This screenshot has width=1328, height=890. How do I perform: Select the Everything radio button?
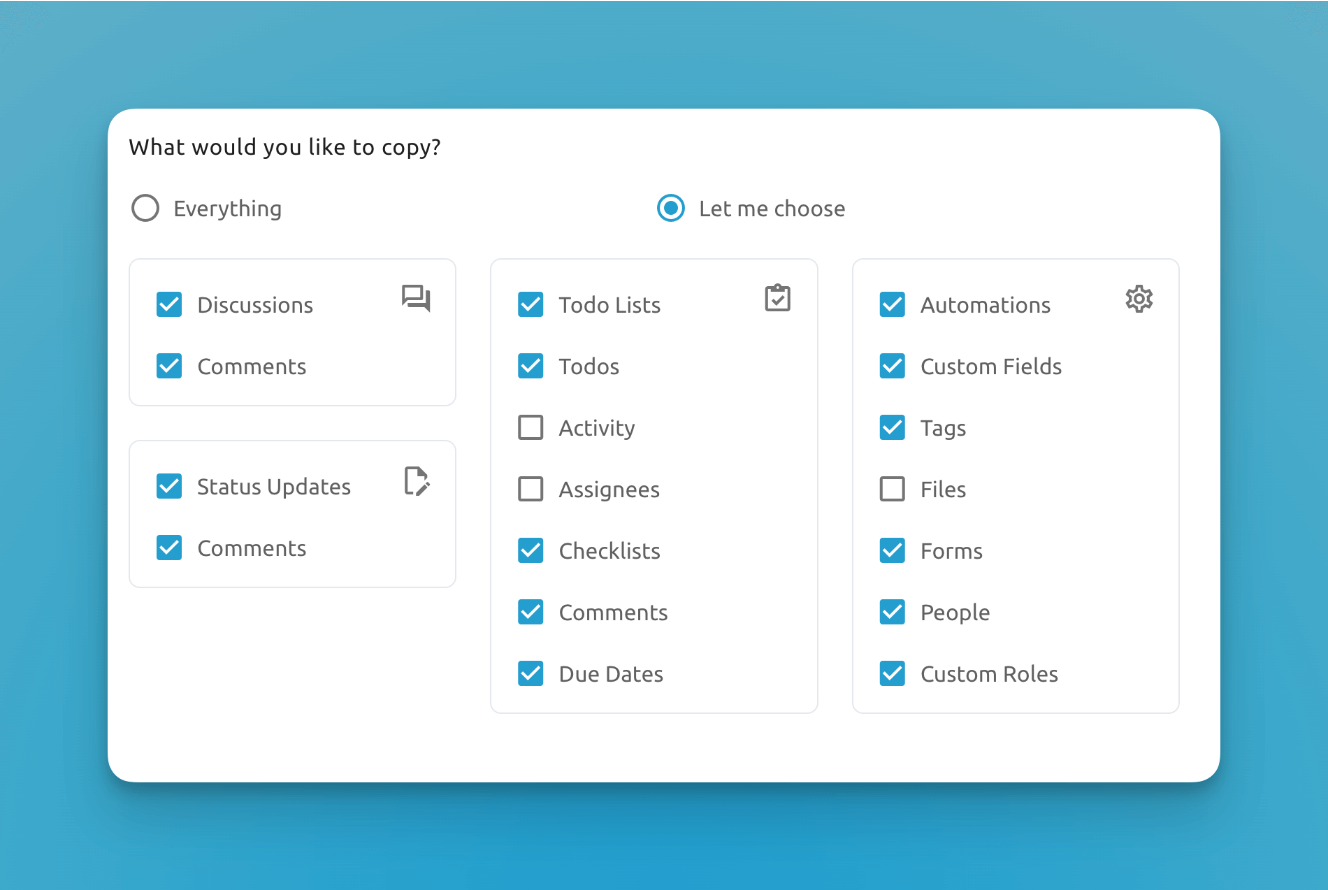point(146,209)
